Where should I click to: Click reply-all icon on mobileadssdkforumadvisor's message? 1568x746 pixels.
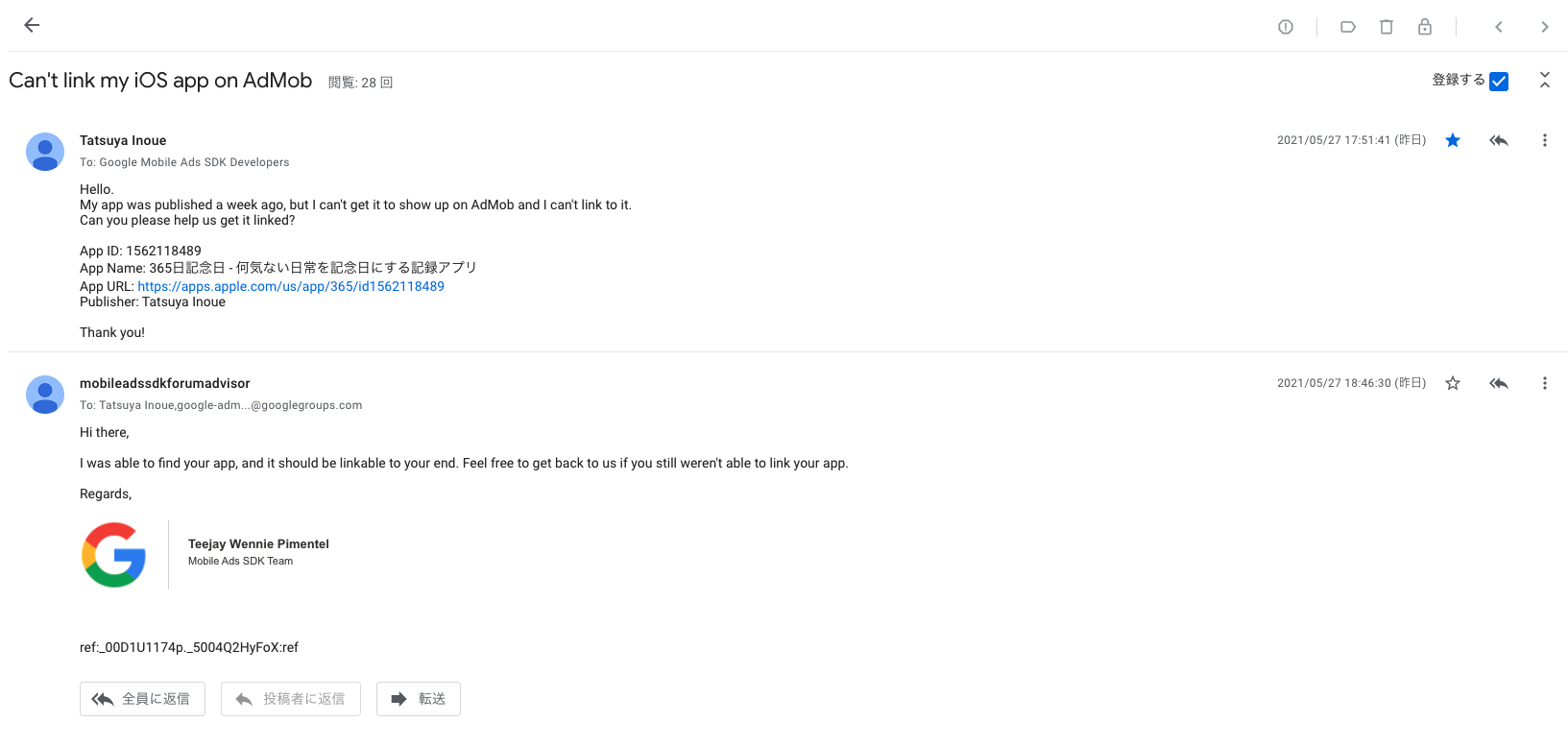[x=1499, y=384]
